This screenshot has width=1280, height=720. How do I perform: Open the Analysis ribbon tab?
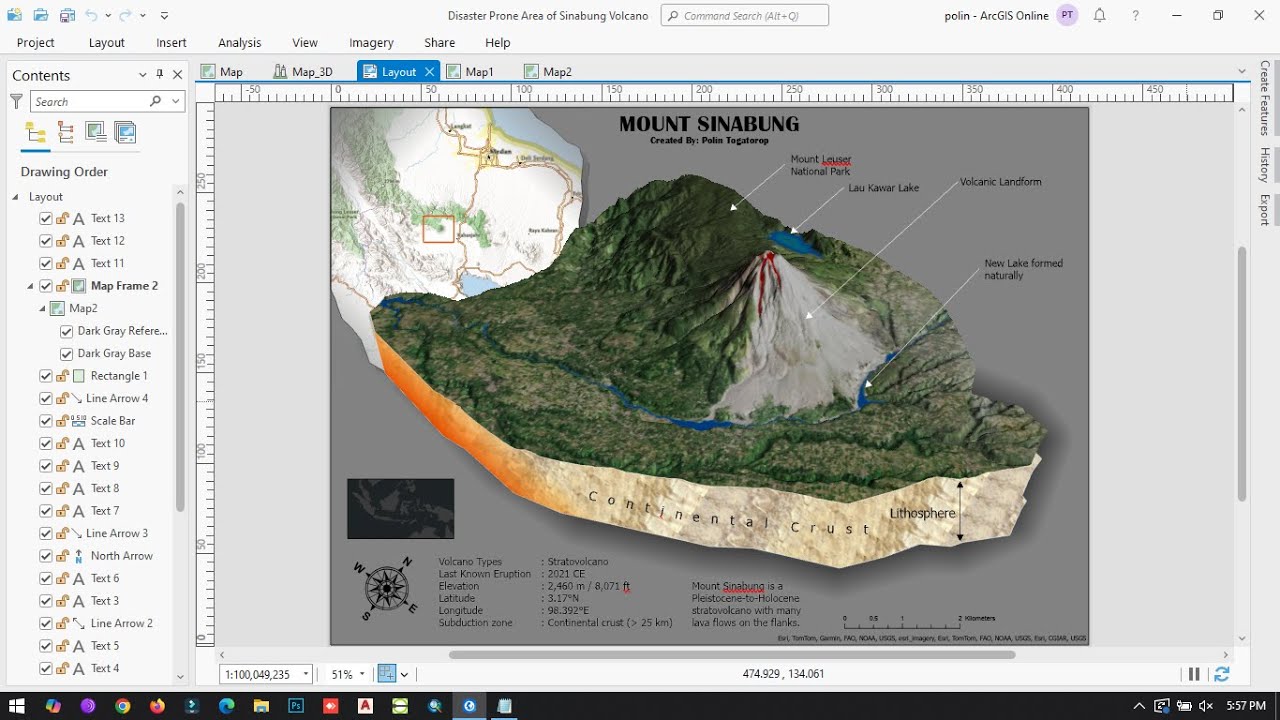(x=240, y=43)
